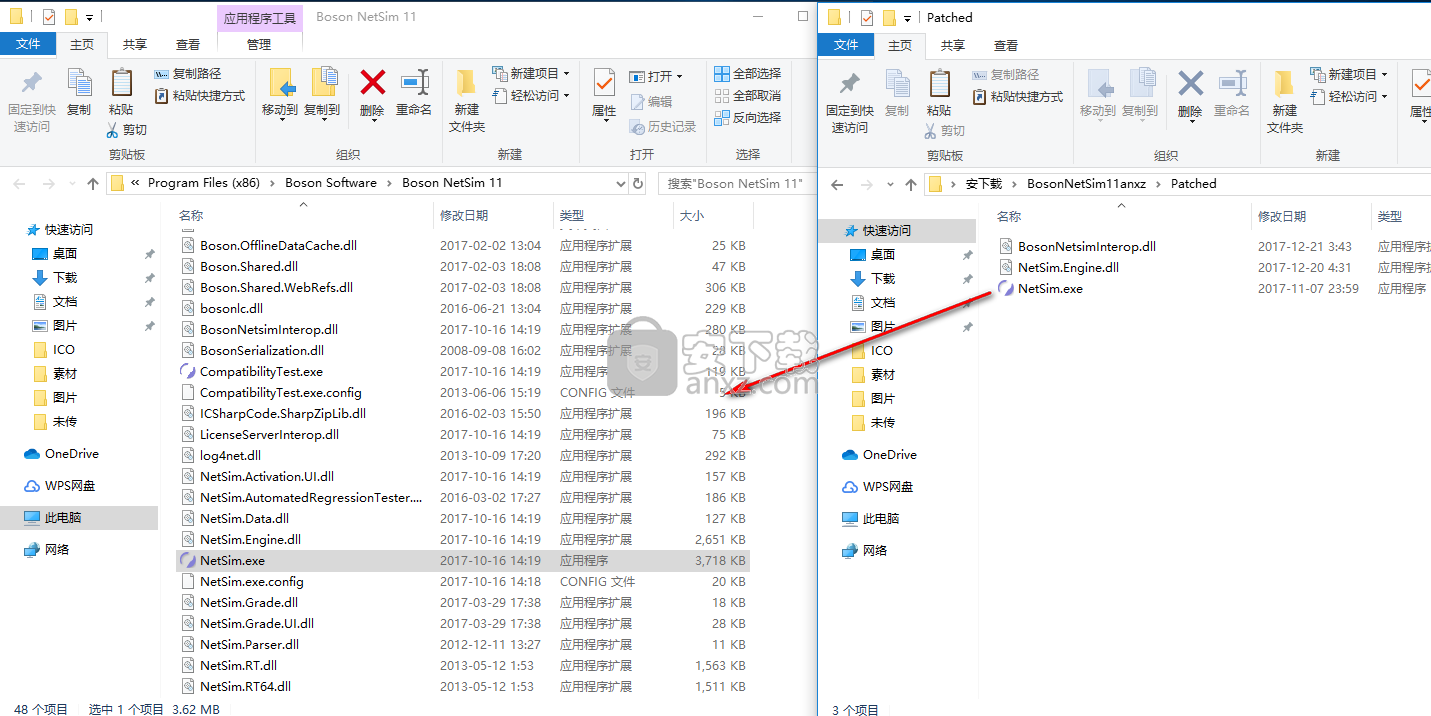Click 安下载 breadcrumb in Patched window
Screen dimensions: 1431x716
tap(983, 184)
